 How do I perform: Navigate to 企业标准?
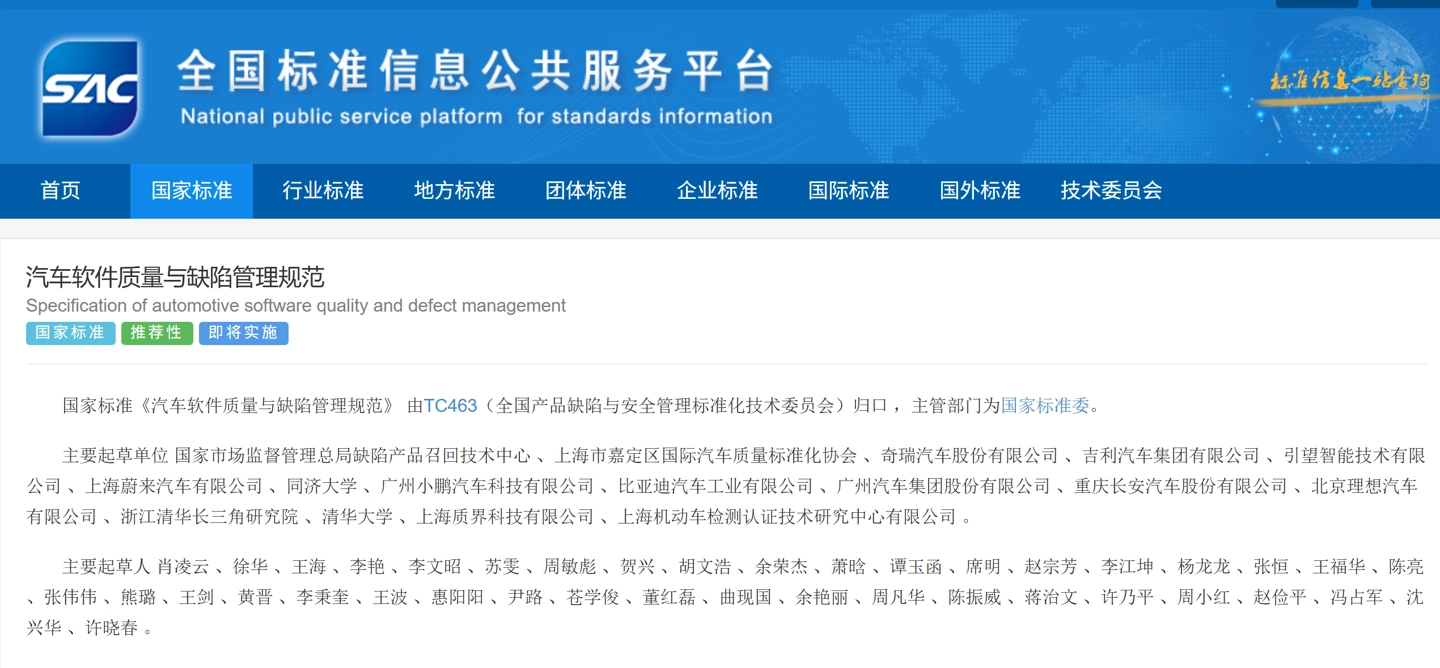tap(717, 191)
